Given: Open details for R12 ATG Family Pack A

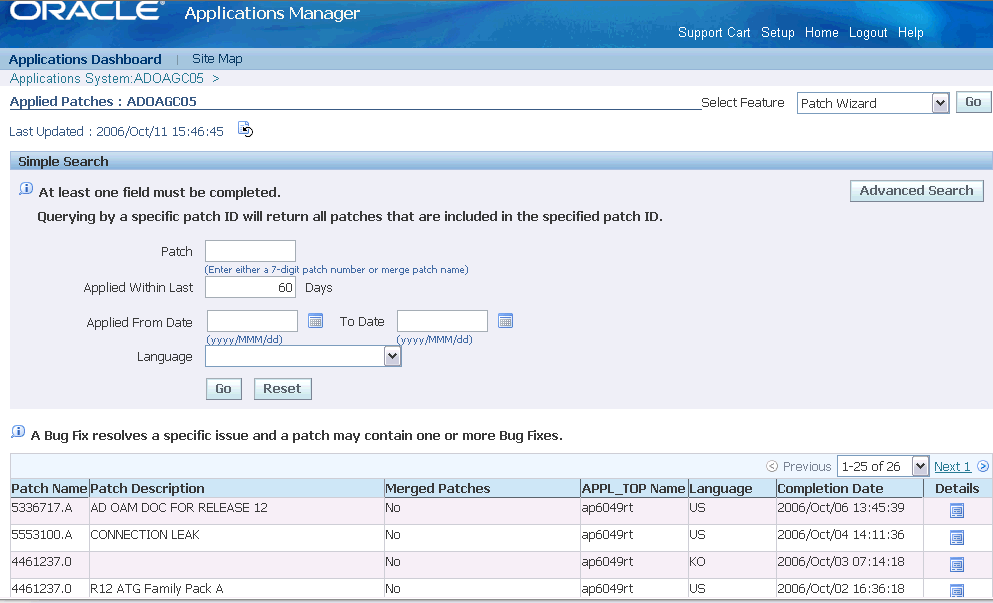Looking at the screenshot, I should (957, 590).
